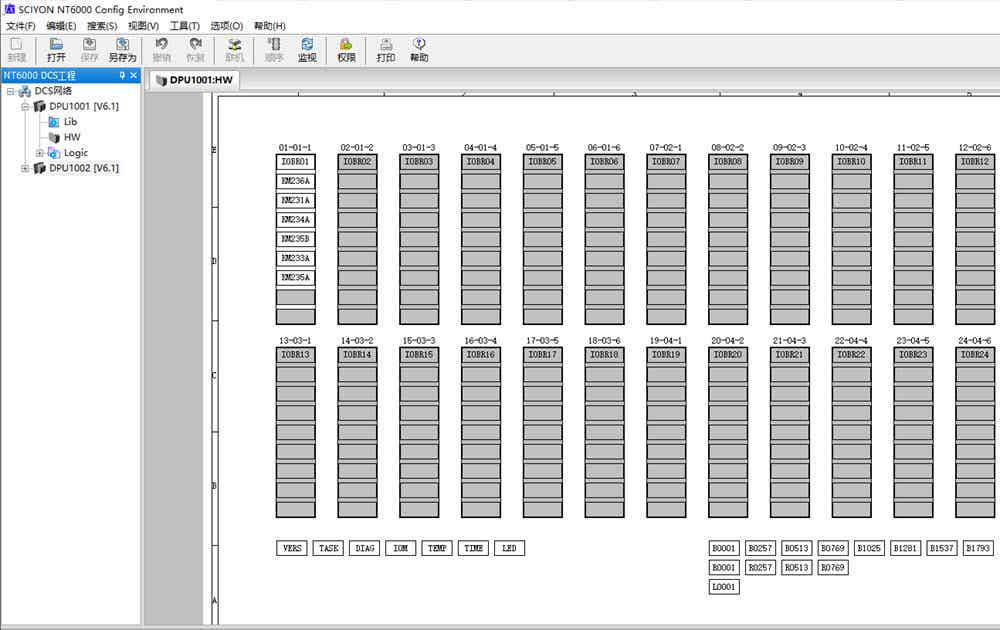Select the KM233A module block
Screen dimensions: 1000x630
point(295,258)
